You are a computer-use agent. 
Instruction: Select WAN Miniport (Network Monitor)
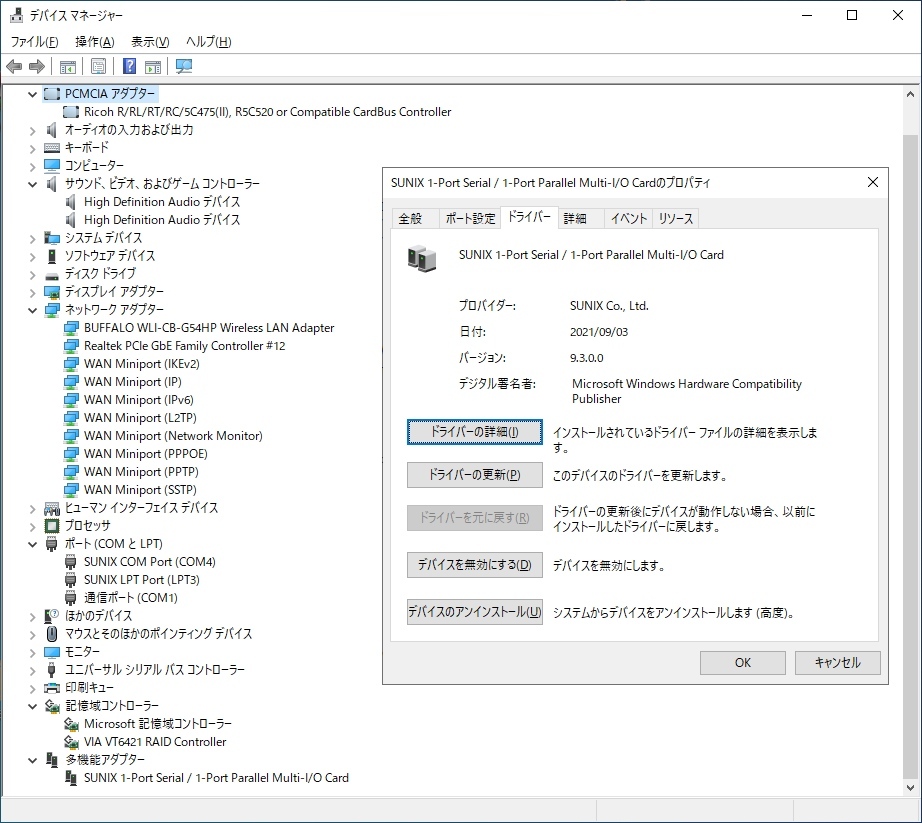(x=173, y=436)
